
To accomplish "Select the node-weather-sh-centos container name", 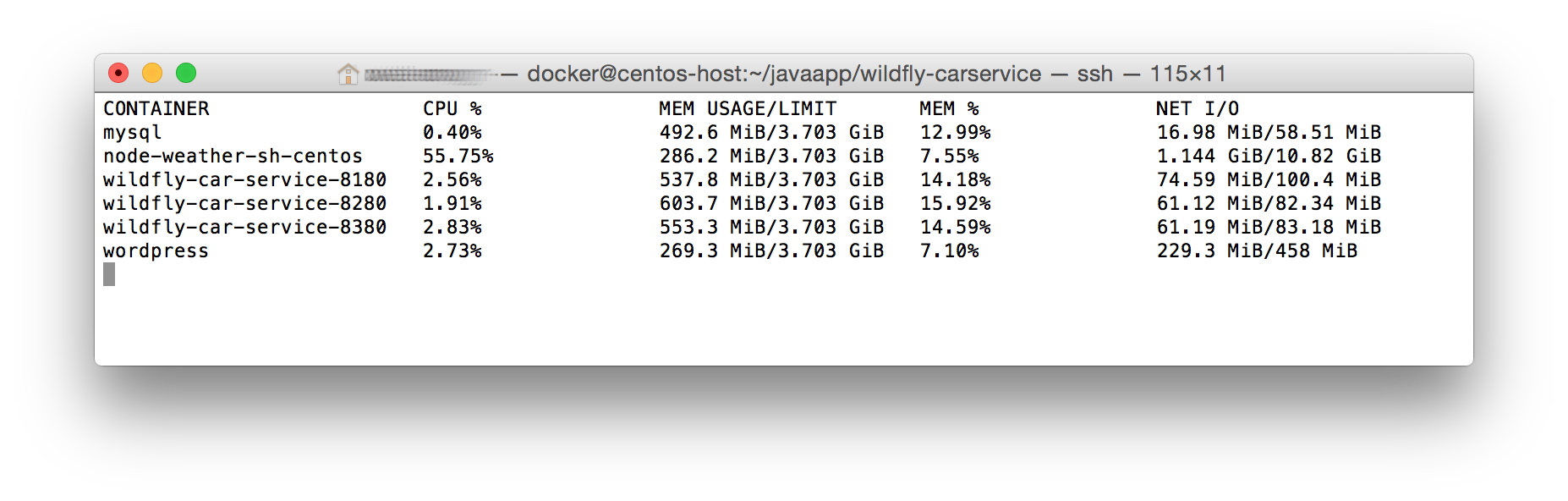I will pyautogui.click(x=233, y=156).
